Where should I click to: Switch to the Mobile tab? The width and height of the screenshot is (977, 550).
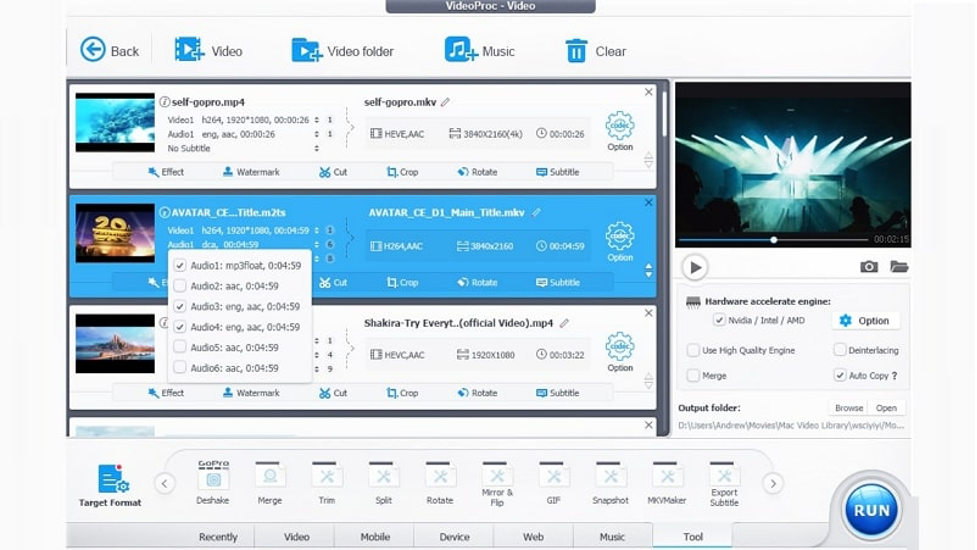[375, 537]
